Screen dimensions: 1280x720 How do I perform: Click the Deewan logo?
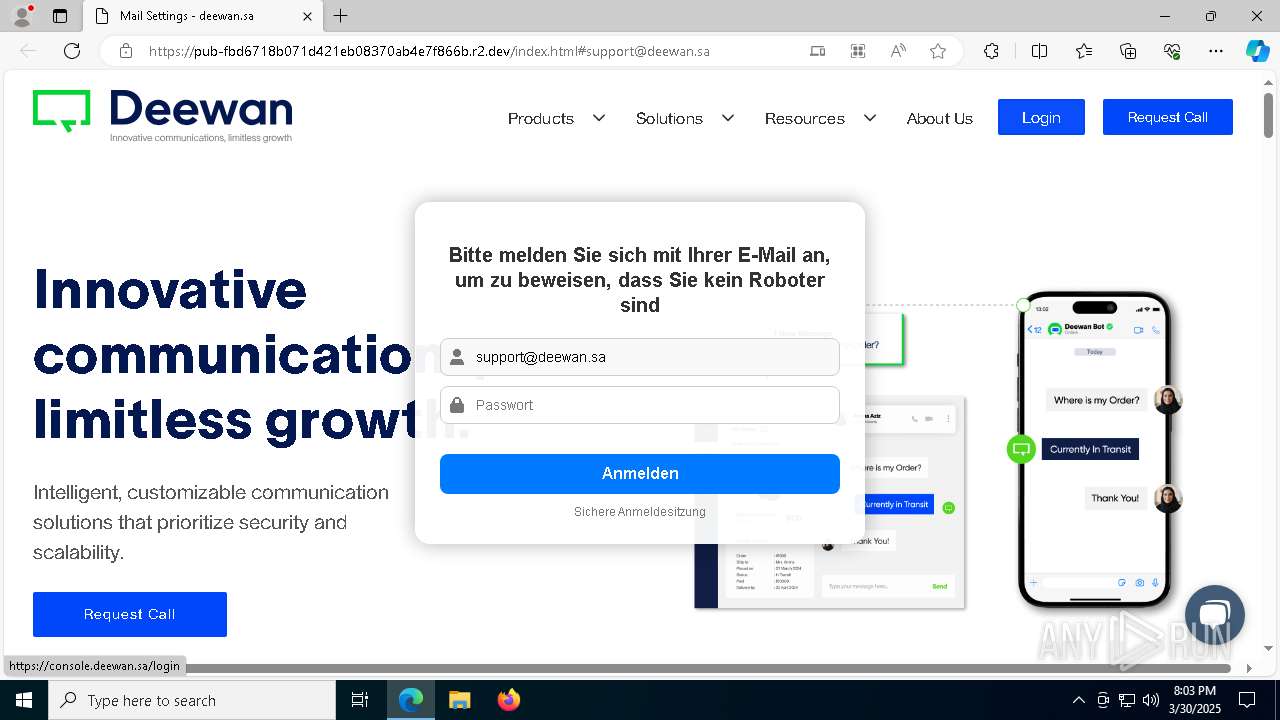pos(162,116)
